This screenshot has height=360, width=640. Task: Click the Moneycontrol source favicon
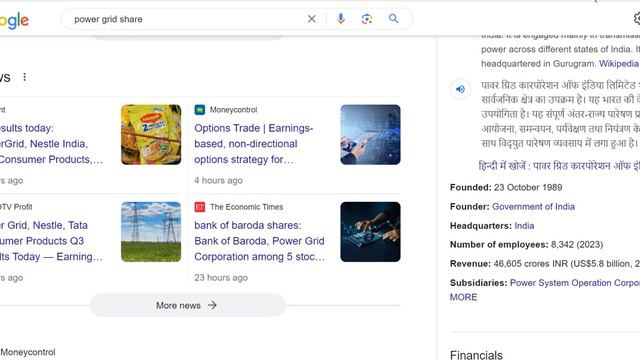[x=200, y=110]
